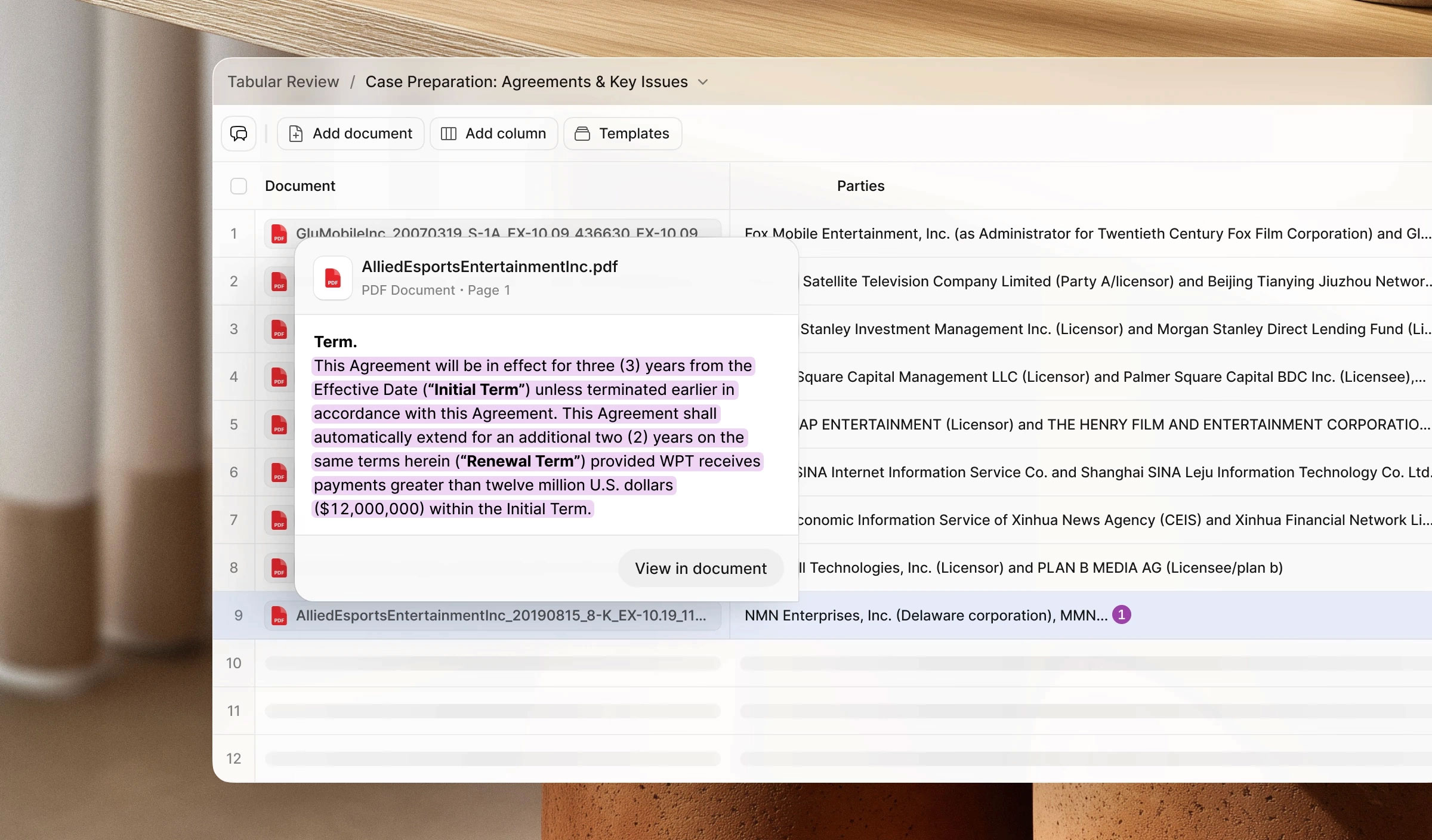Click PDF icon in popup header
Screen dimensions: 1432x840
pos(333,278)
